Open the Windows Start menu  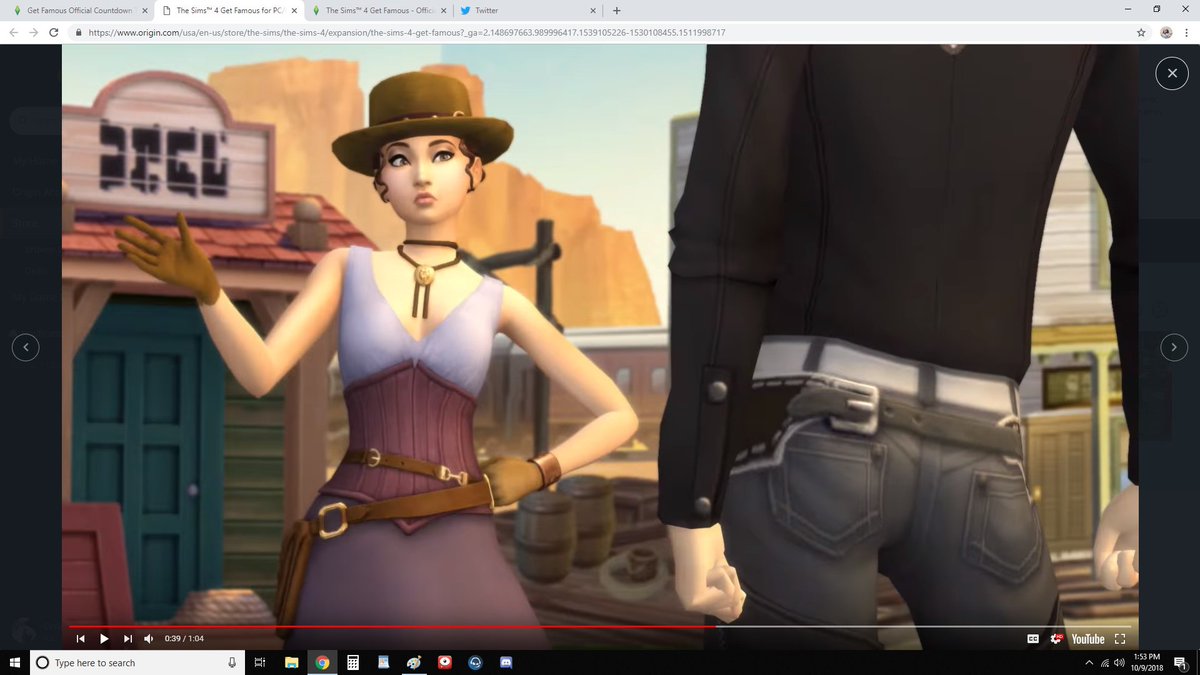14,662
